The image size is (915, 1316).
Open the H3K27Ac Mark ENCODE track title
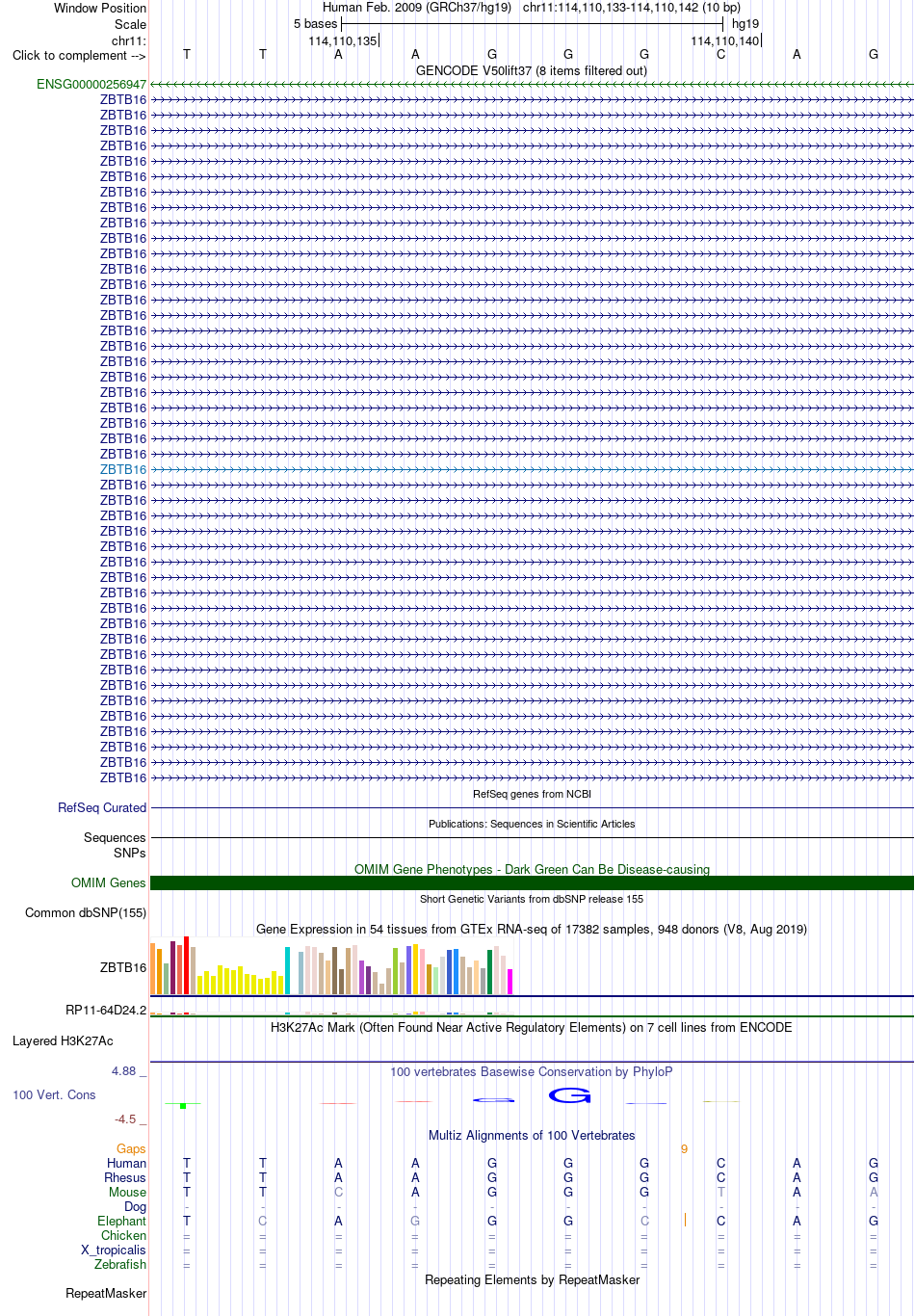pos(532,1028)
